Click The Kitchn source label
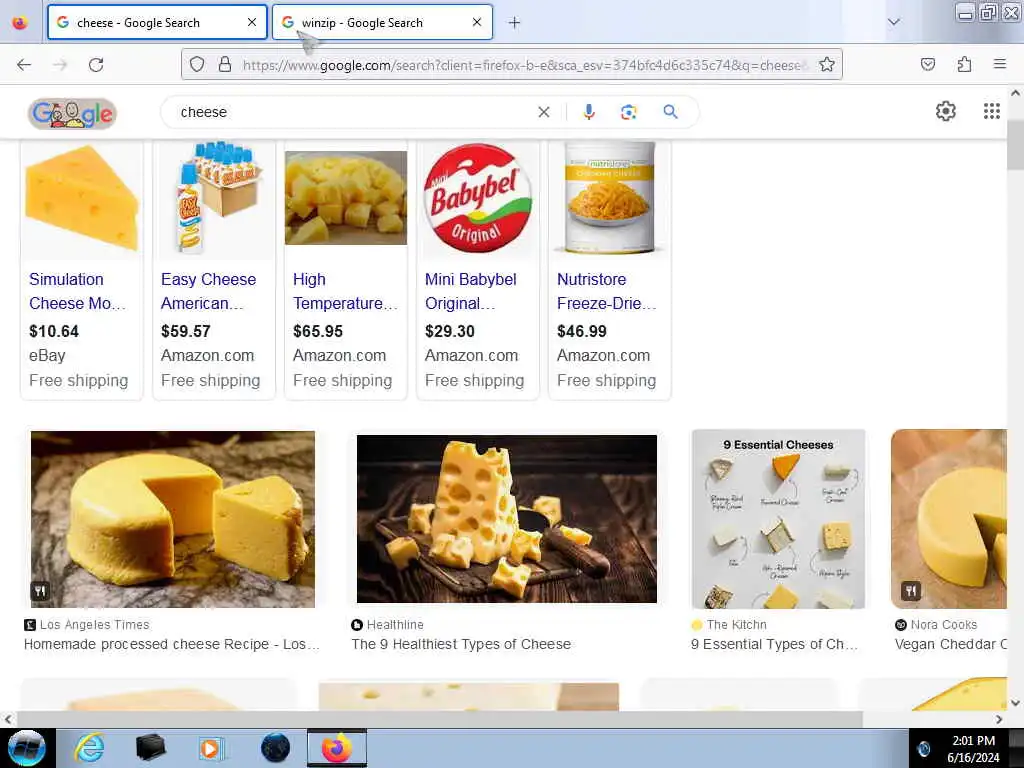This screenshot has height=768, width=1024. [737, 624]
